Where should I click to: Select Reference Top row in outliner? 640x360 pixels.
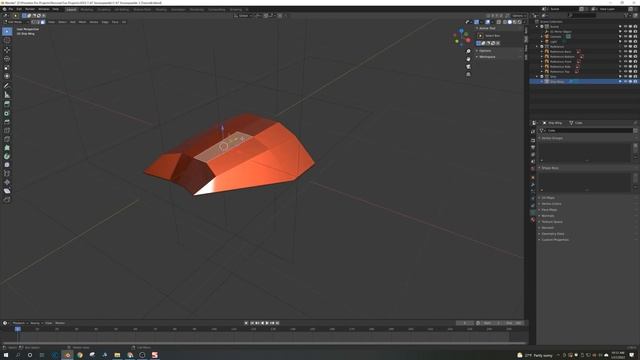click(559, 71)
